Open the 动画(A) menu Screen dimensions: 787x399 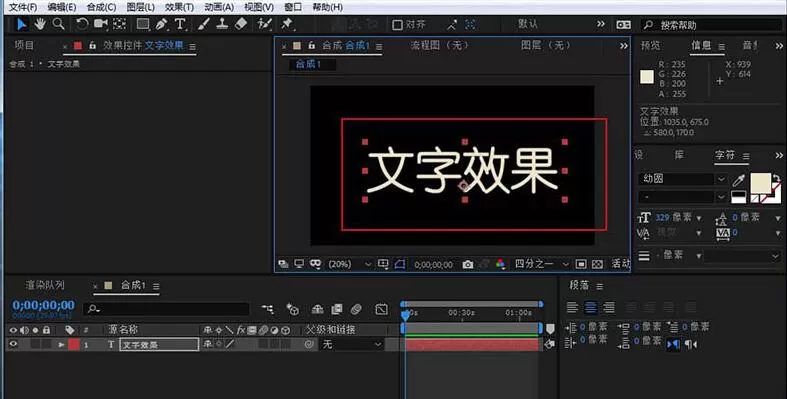point(219,7)
